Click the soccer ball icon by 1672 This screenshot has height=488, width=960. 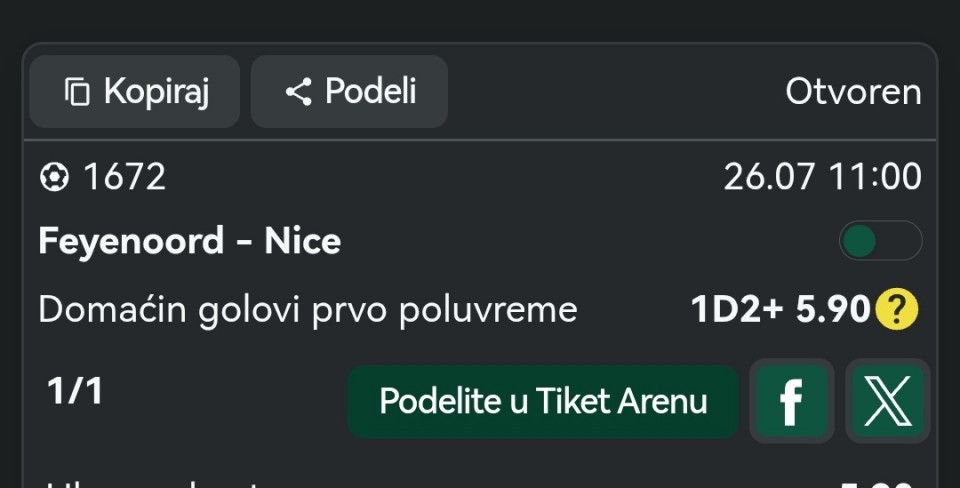[x=54, y=178]
